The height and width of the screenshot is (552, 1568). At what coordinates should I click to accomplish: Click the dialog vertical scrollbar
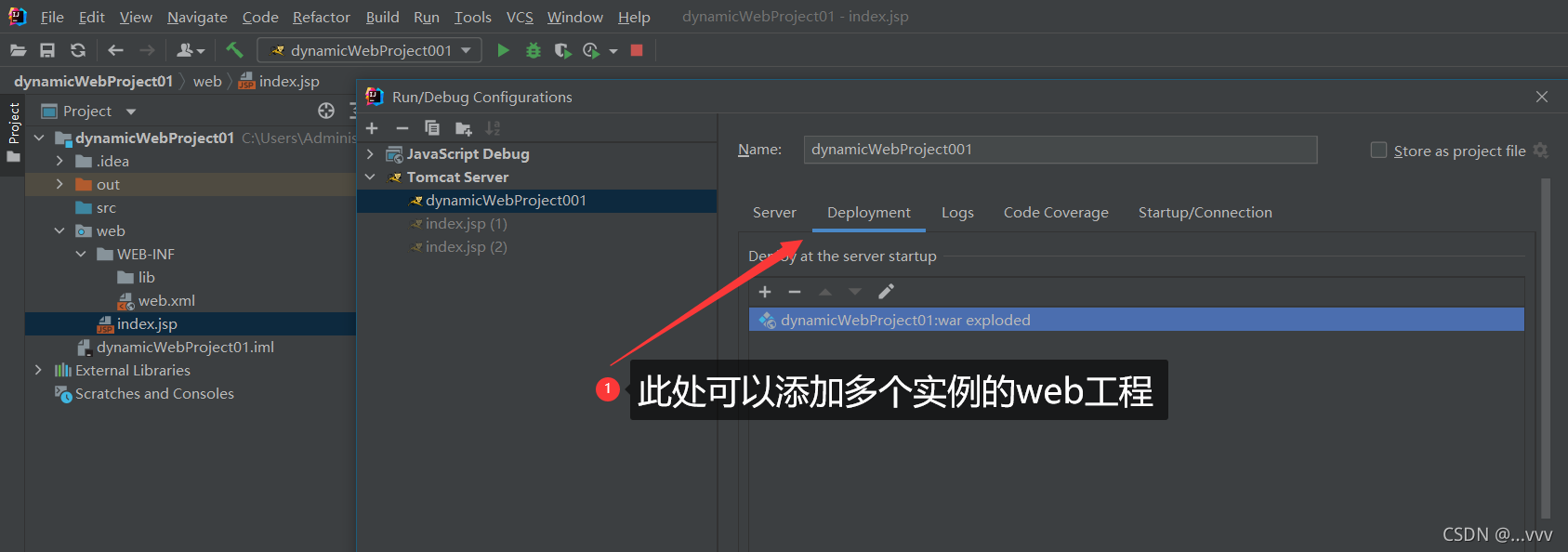1546,348
